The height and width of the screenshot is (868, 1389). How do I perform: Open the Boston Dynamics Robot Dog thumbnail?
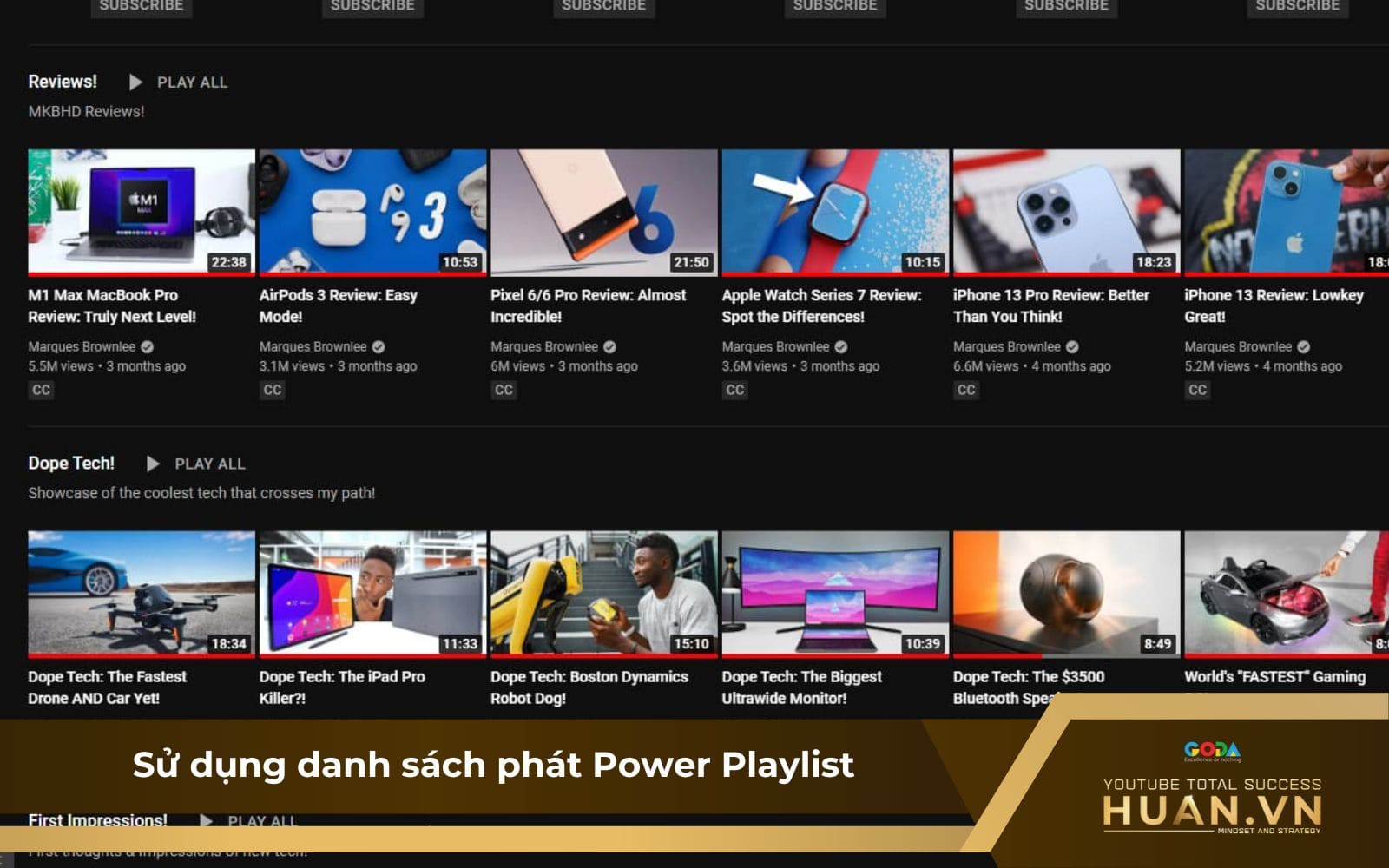click(604, 594)
